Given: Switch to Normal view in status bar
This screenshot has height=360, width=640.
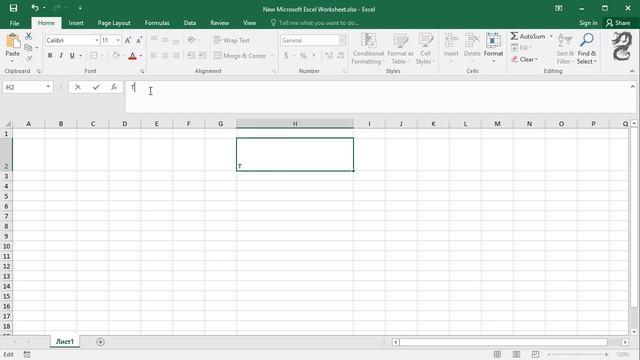Looking at the screenshot, I should (x=497, y=354).
